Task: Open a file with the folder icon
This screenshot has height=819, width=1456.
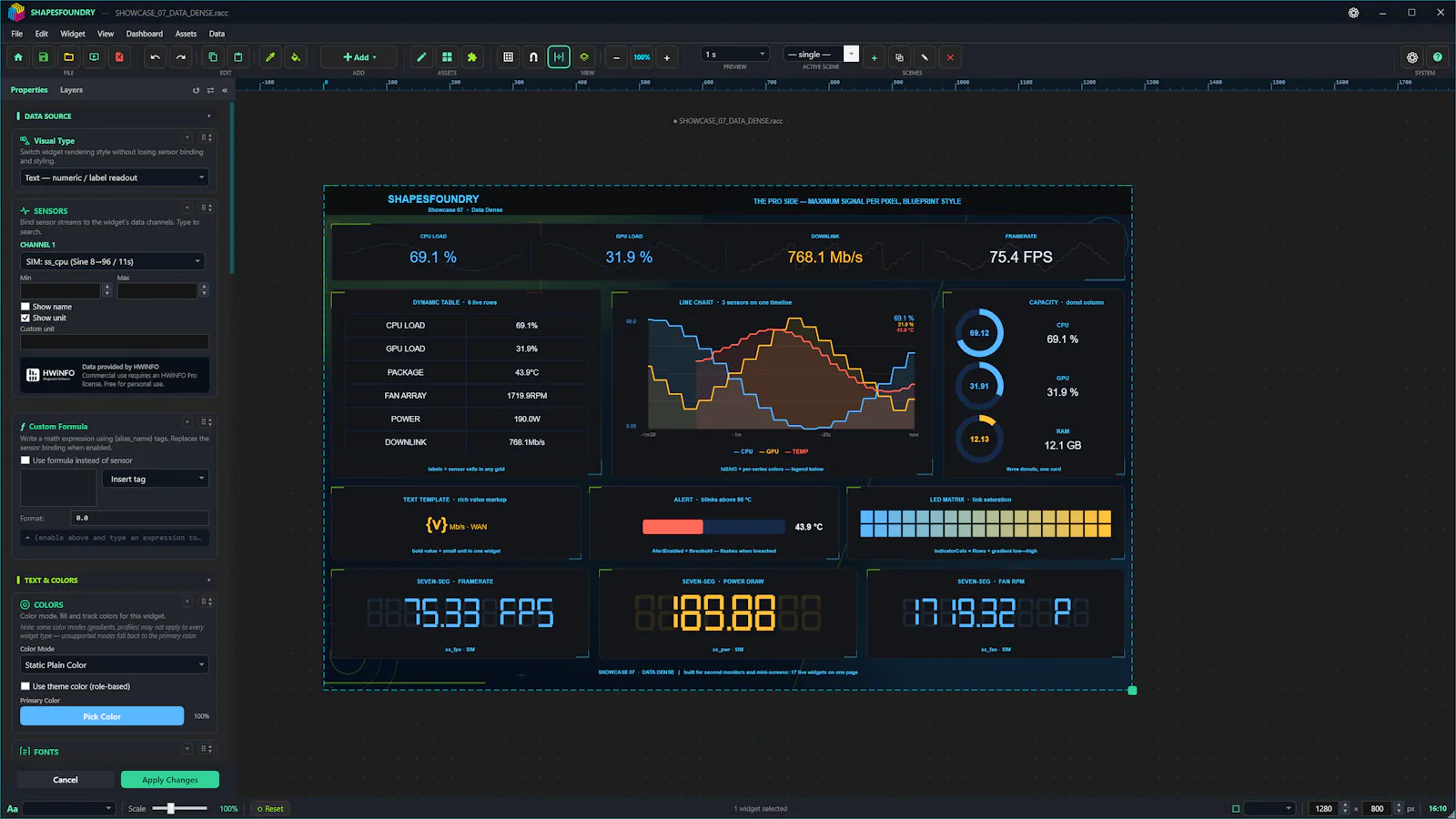Action: 68,57
